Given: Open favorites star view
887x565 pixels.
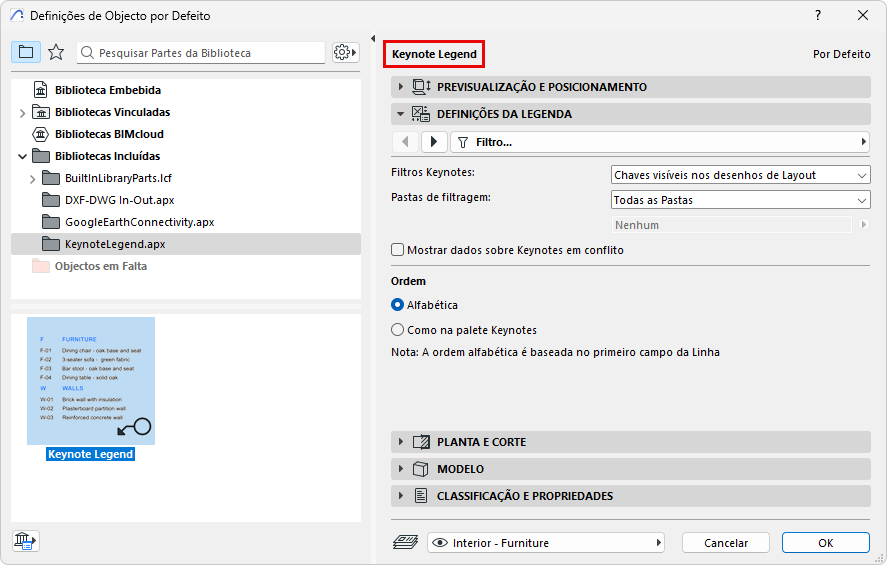Looking at the screenshot, I should click(56, 53).
